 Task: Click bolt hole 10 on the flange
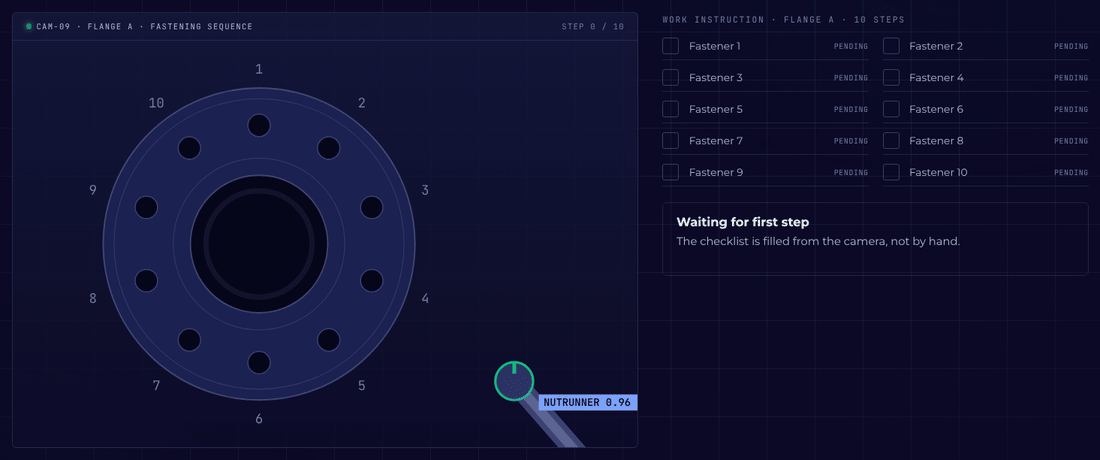[x=189, y=148]
